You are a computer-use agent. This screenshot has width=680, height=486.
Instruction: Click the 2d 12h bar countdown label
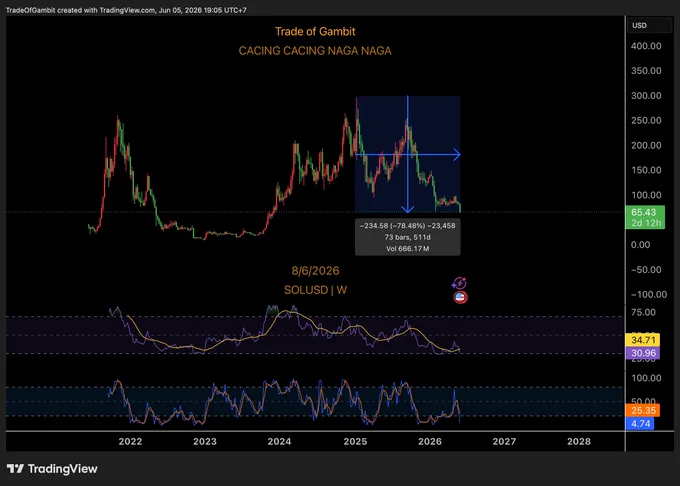click(645, 223)
